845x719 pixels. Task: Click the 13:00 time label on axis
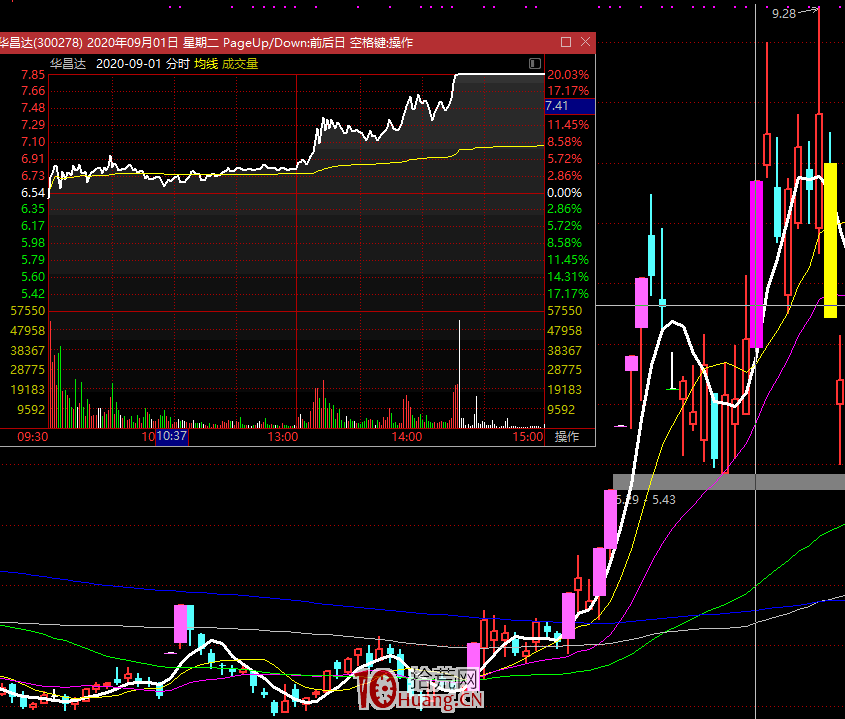click(x=282, y=437)
